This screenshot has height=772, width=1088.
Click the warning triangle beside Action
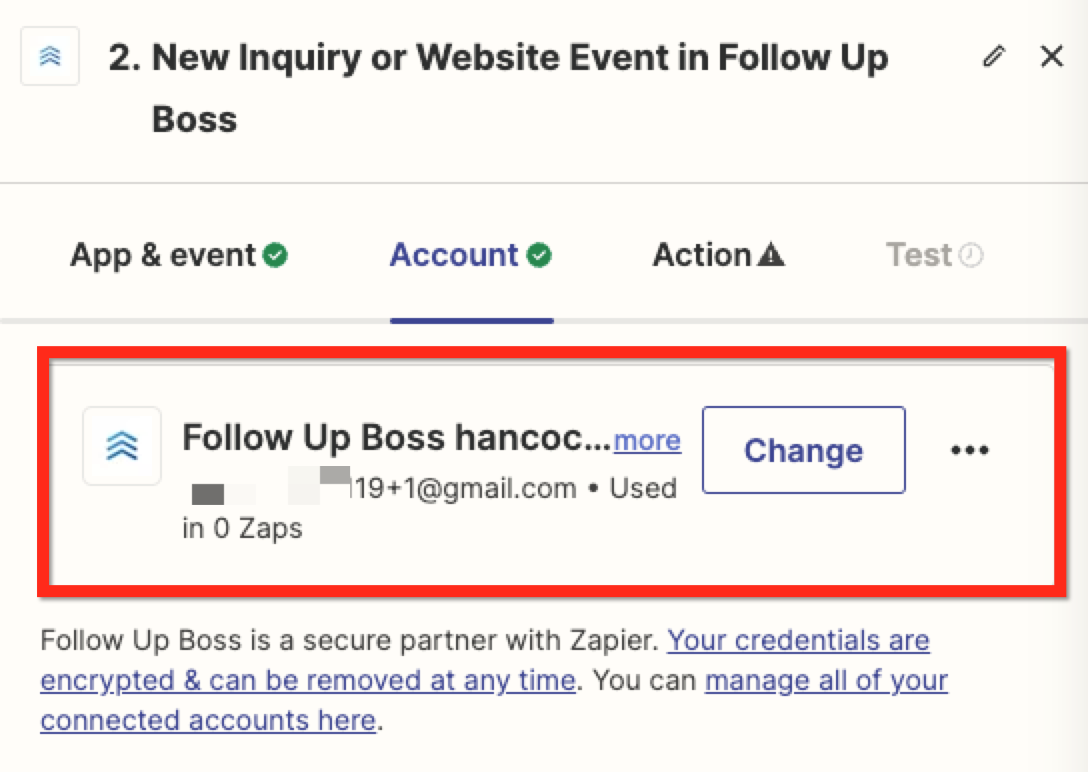(771, 255)
